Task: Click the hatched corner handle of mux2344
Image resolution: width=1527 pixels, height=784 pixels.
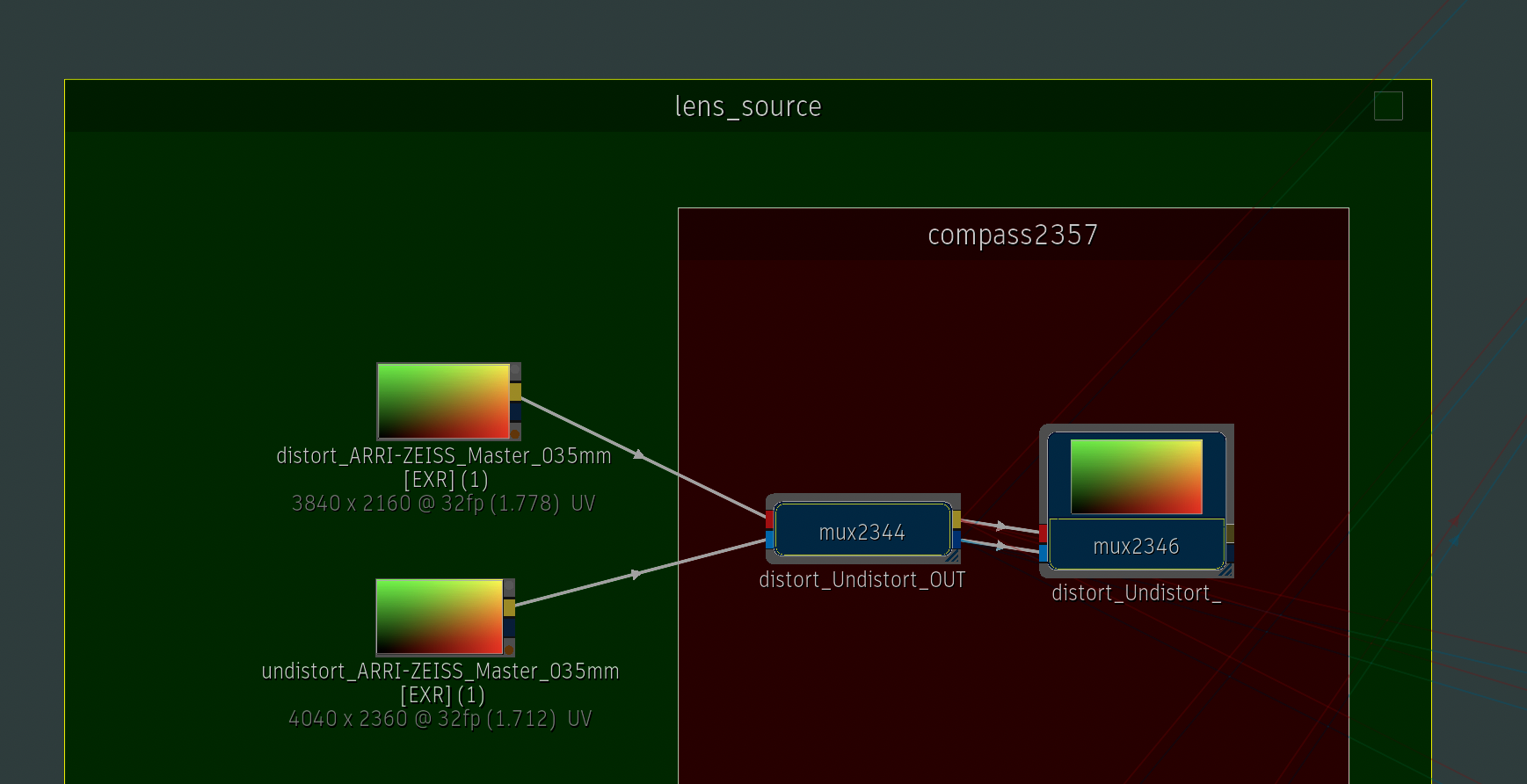Action: [953, 555]
